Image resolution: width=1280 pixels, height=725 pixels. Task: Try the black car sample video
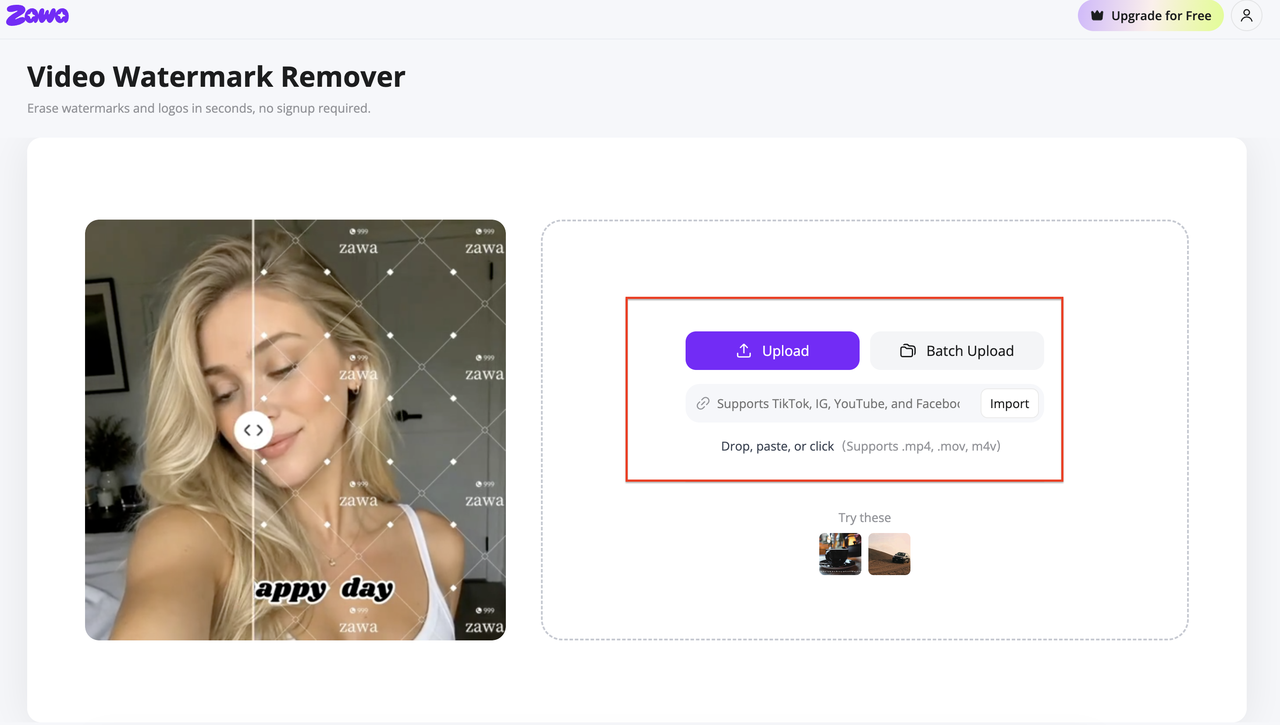(x=840, y=554)
